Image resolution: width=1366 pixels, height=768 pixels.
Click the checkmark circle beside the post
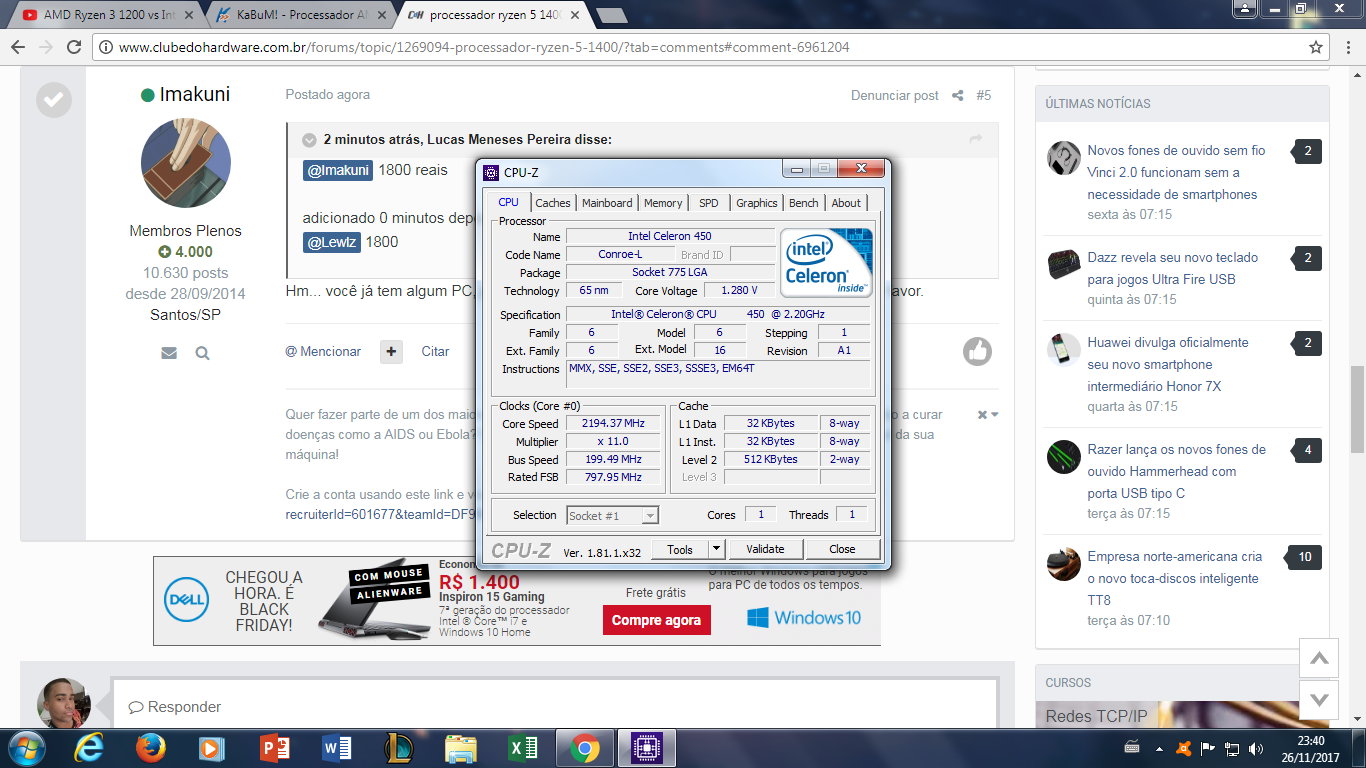(x=53, y=99)
